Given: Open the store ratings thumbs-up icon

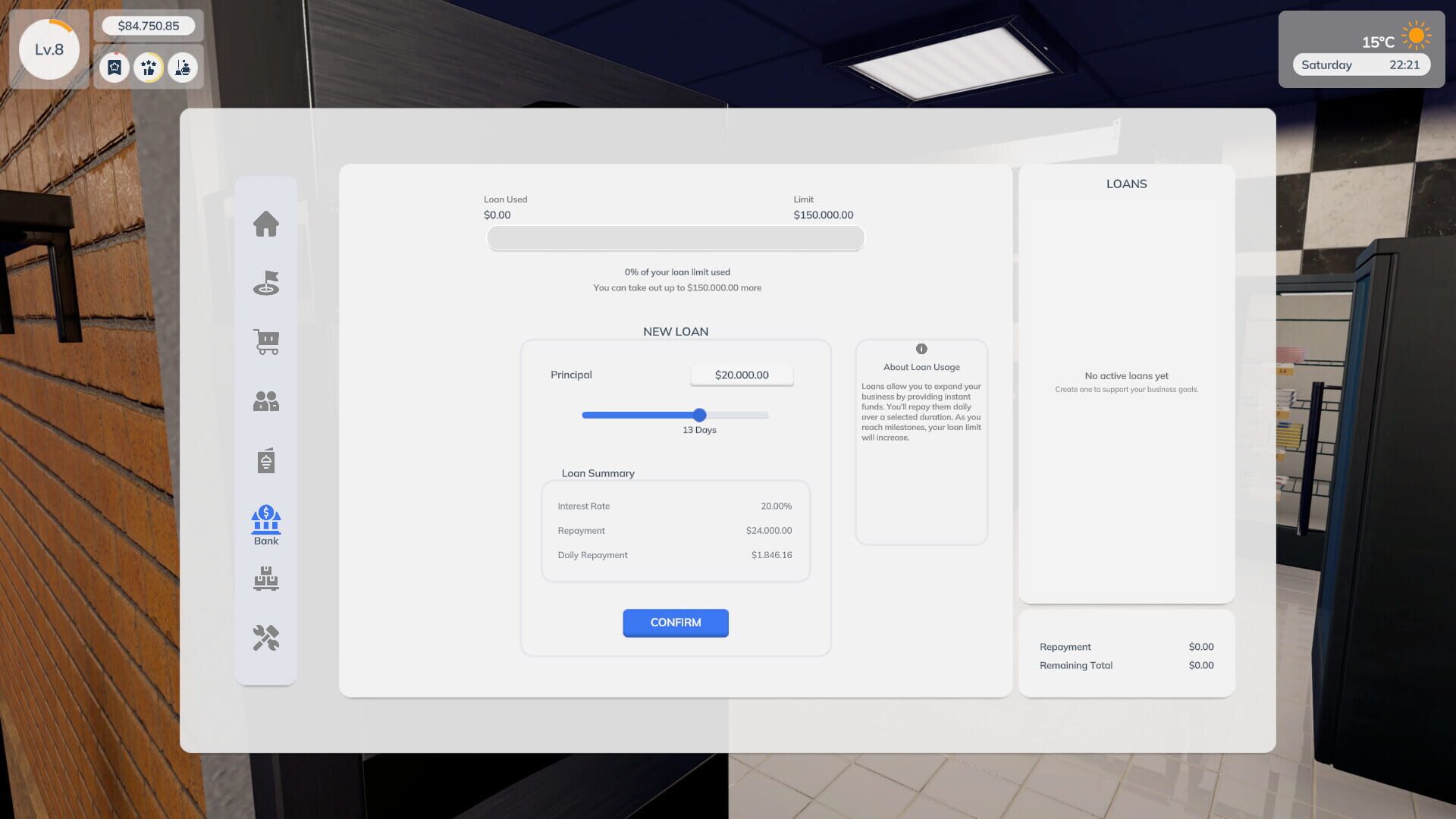Looking at the screenshot, I should click(x=149, y=67).
